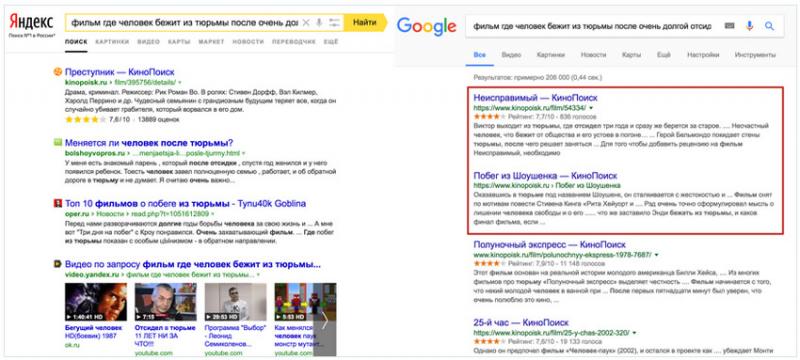This screenshot has height=360, width=800.
Task: Expand arrow after kinopoisk.ru/film/54334 URL
Action: 591,108
